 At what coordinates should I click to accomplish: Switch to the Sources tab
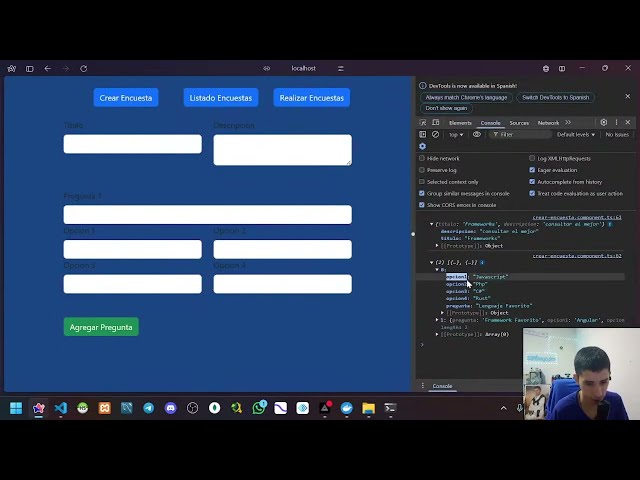tap(519, 123)
